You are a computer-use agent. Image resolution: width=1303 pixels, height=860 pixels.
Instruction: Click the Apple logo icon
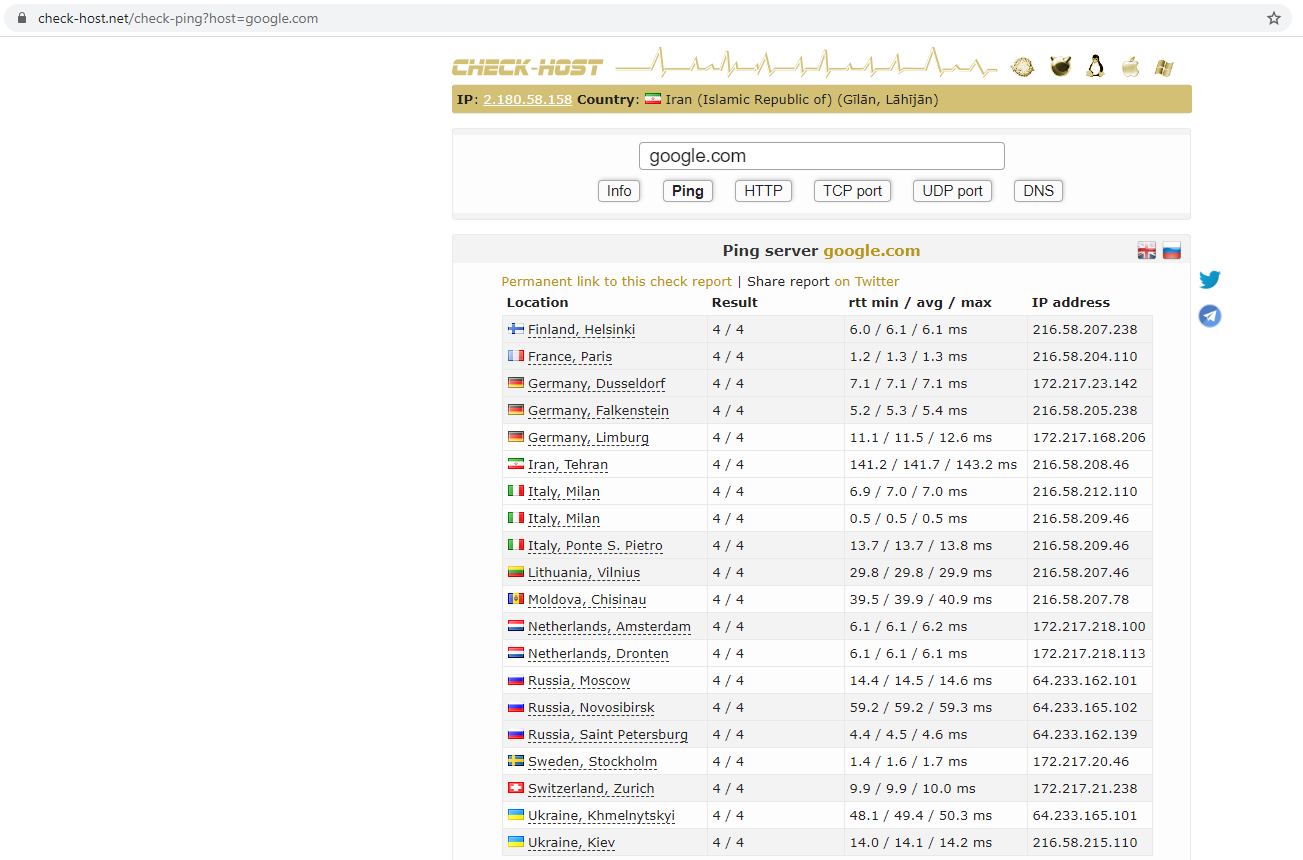pyautogui.click(x=1130, y=67)
